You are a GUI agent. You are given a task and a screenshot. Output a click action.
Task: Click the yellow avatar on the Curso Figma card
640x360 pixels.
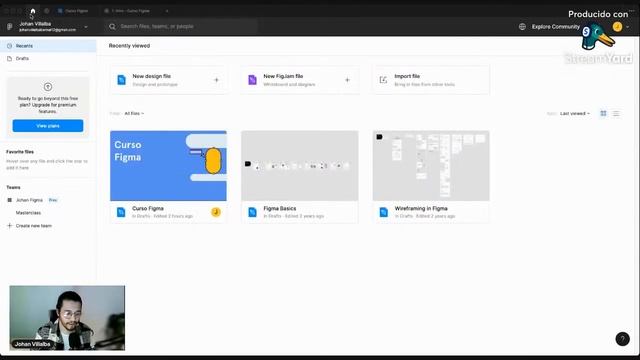[x=216, y=212]
